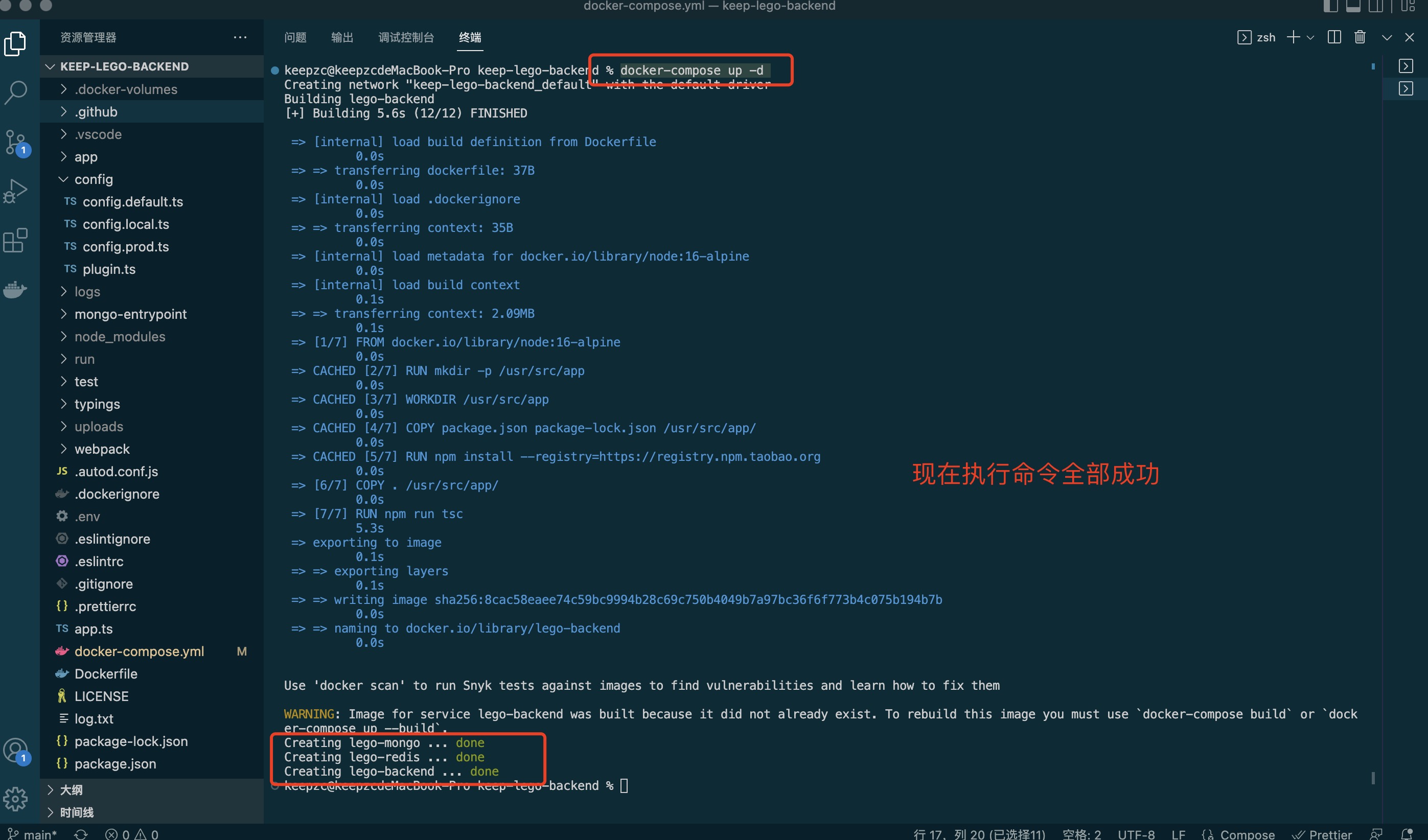Open app.ts file
Image resolution: width=1428 pixels, height=840 pixels.
click(x=152, y=629)
